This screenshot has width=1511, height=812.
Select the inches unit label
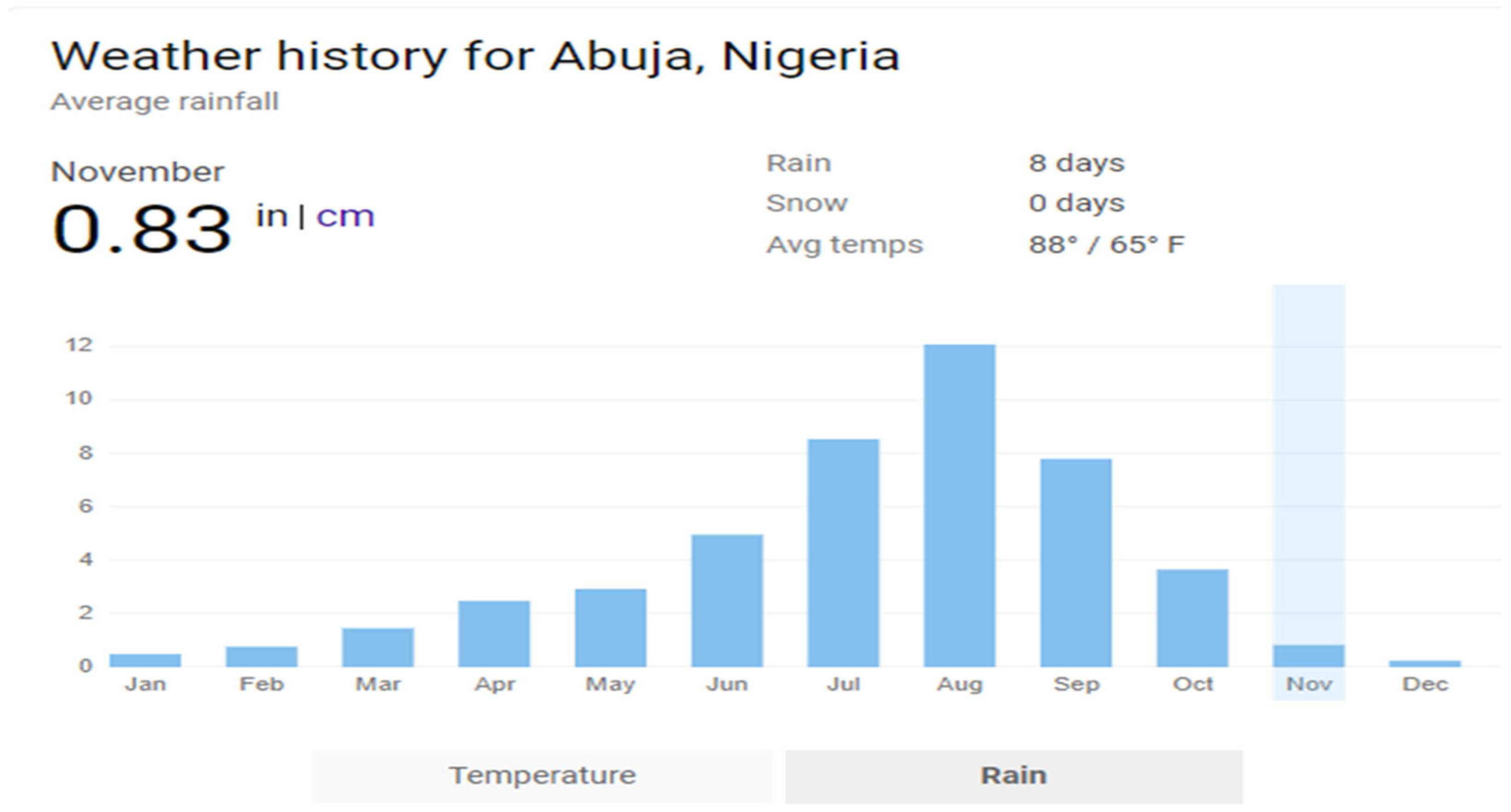coord(271,217)
